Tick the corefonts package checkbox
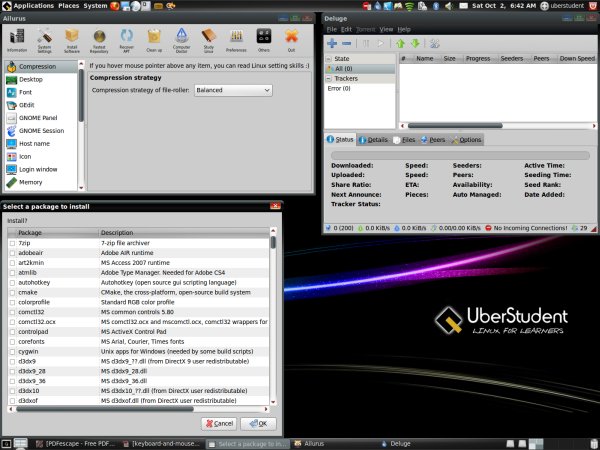The width and height of the screenshot is (600, 450). click(x=12, y=341)
